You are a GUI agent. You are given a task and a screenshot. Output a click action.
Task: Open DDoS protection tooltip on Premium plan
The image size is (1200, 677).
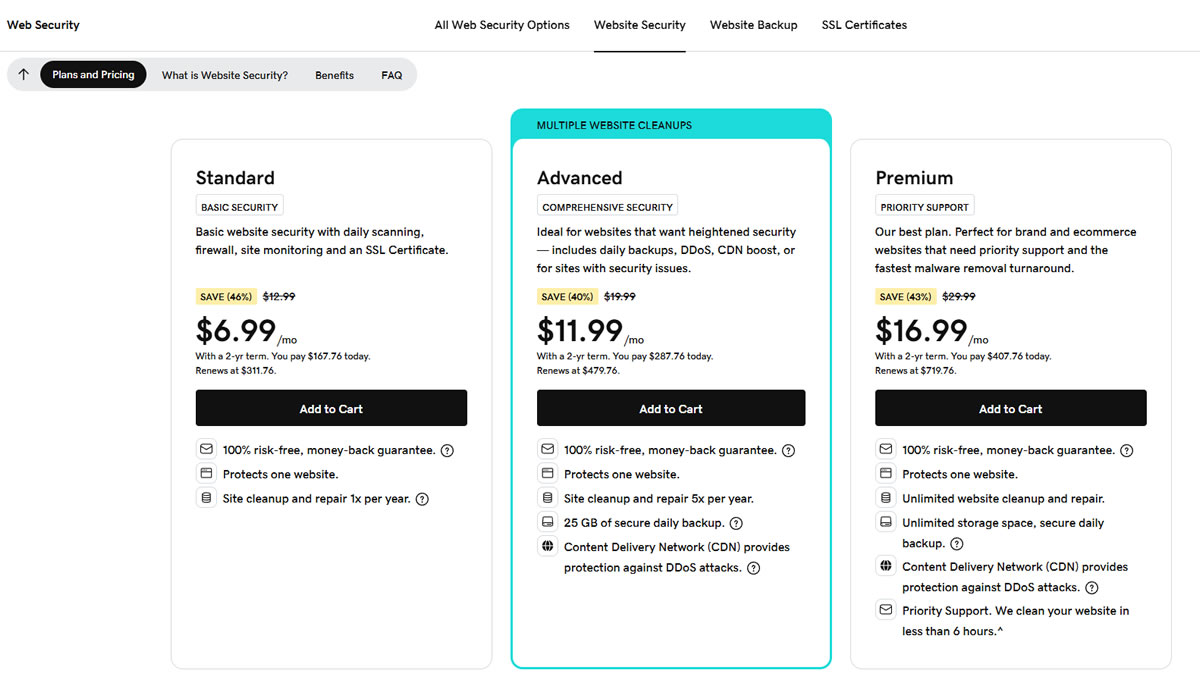point(1091,587)
